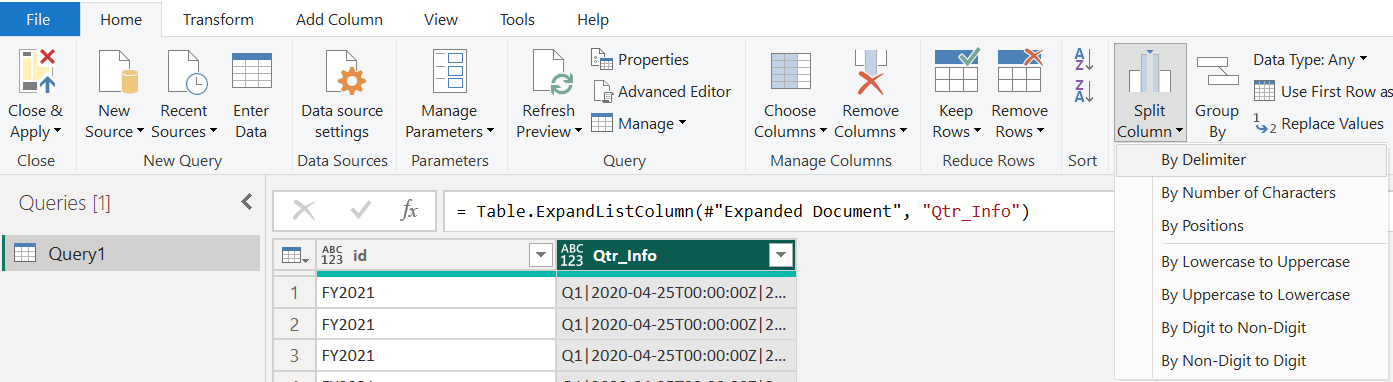Image resolution: width=1393 pixels, height=382 pixels.
Task: Switch to the Transform tab
Action: [218, 19]
